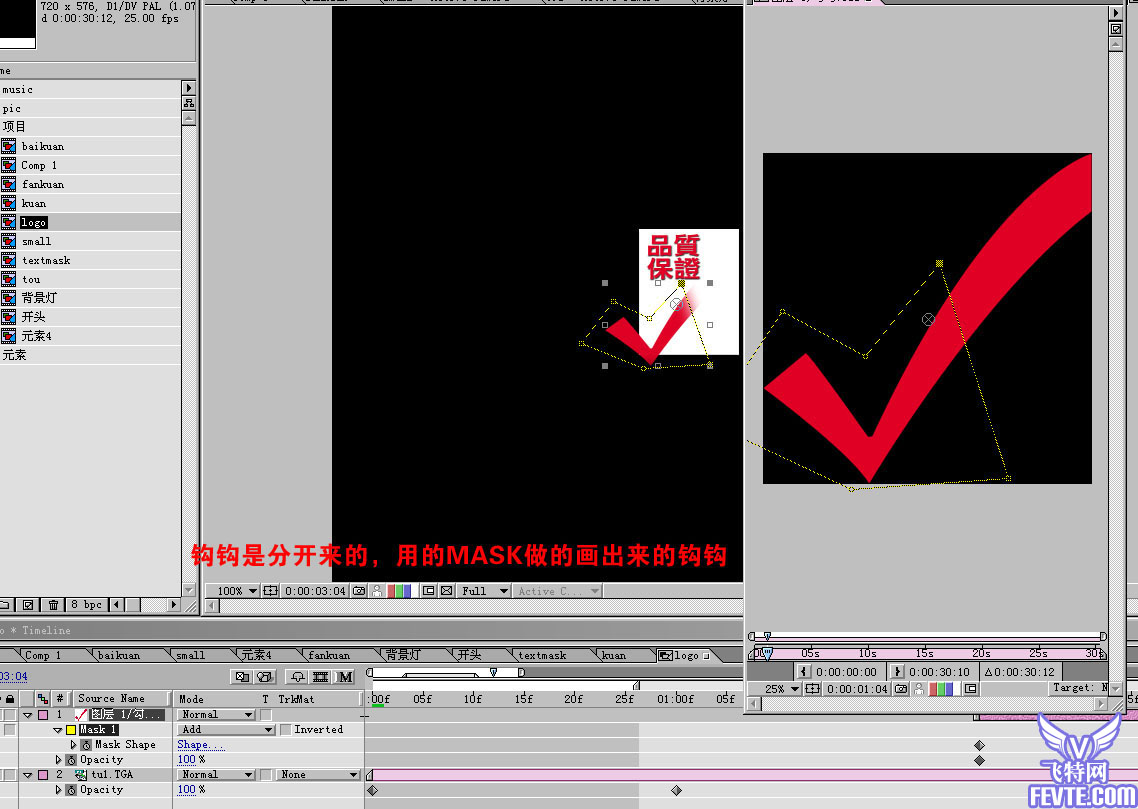
Task: Click the snapshot camera icon in the comp viewer
Action: click(359, 591)
